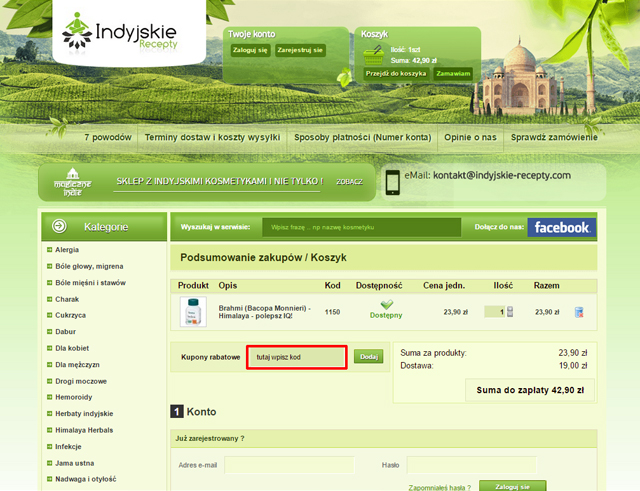Select Hemoroidy category

point(73,397)
